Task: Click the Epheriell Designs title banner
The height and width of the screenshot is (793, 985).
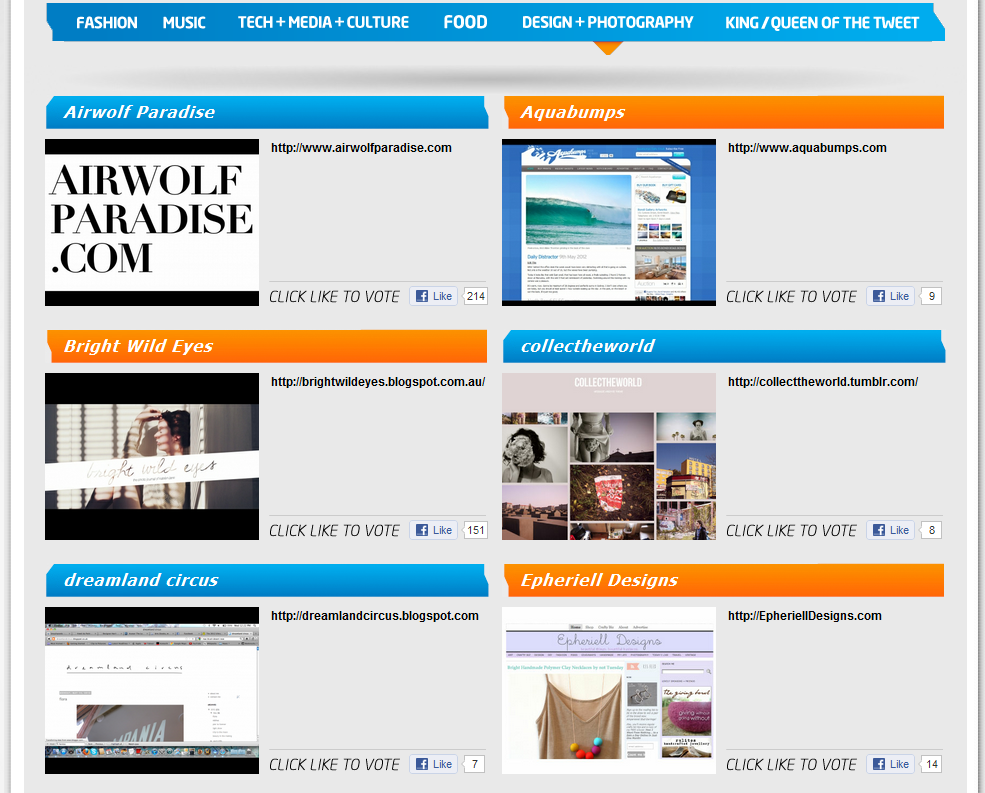Action: click(724, 580)
